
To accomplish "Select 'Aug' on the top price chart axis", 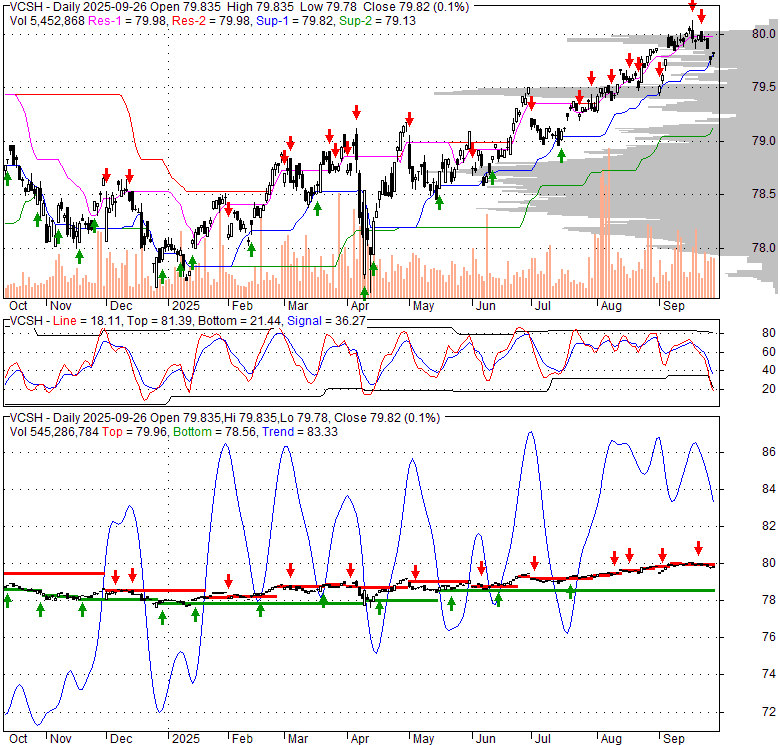I will coord(611,306).
